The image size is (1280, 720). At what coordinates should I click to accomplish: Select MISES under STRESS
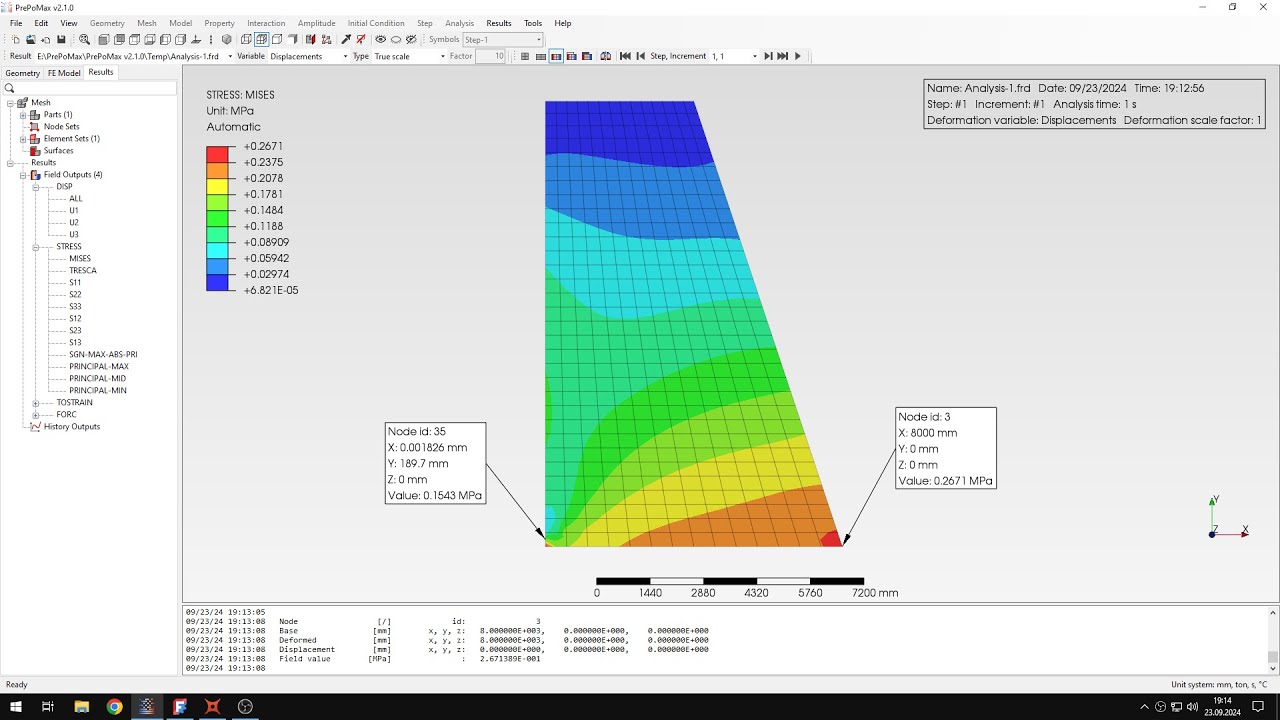click(x=80, y=258)
